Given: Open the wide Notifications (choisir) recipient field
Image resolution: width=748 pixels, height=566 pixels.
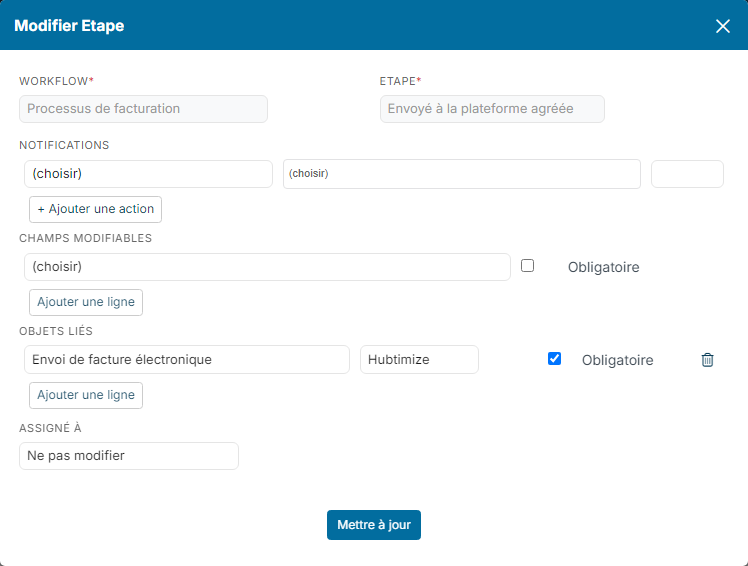Looking at the screenshot, I should 462,174.
